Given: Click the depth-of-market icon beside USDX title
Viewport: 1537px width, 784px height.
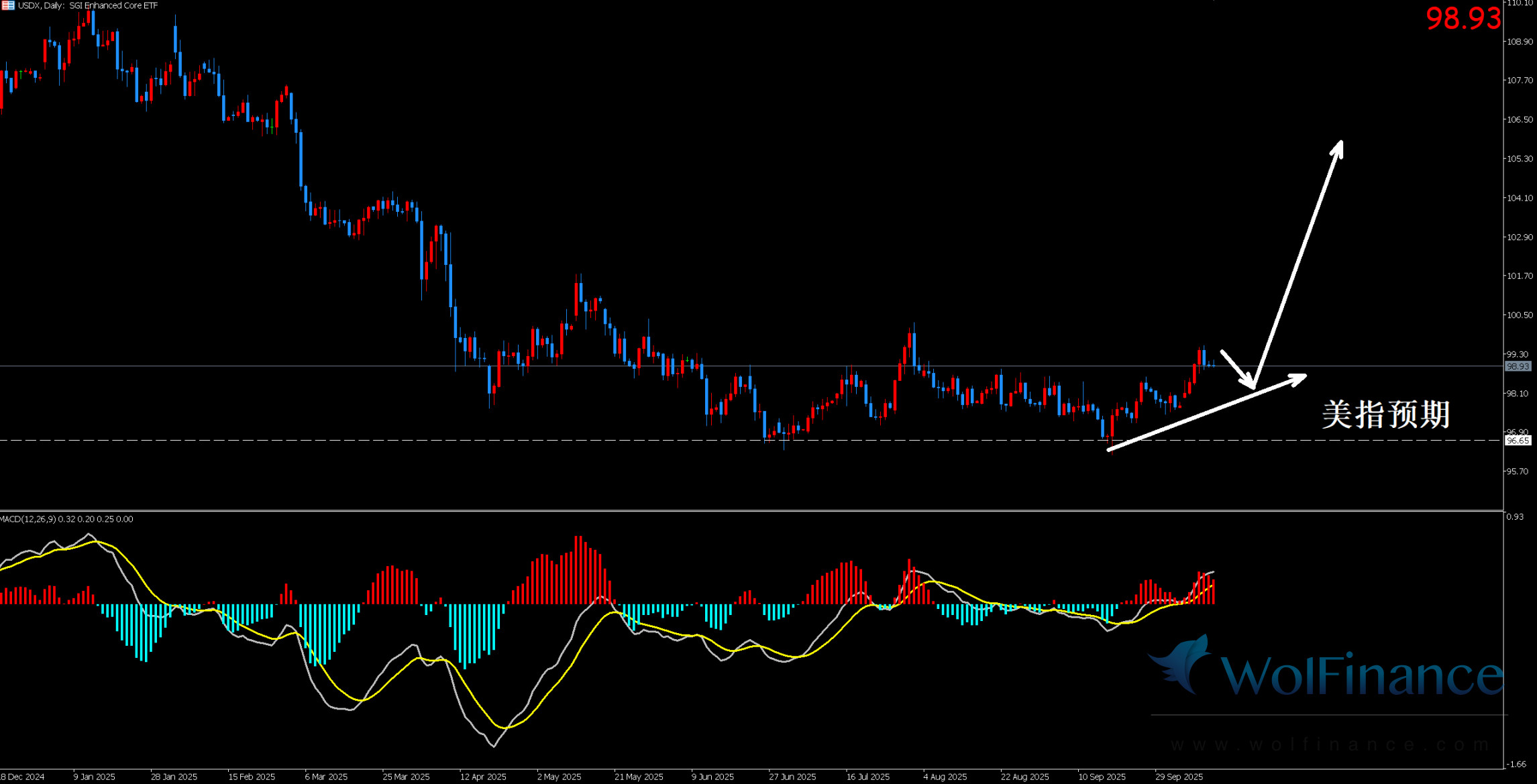Looking at the screenshot, I should [7, 5].
